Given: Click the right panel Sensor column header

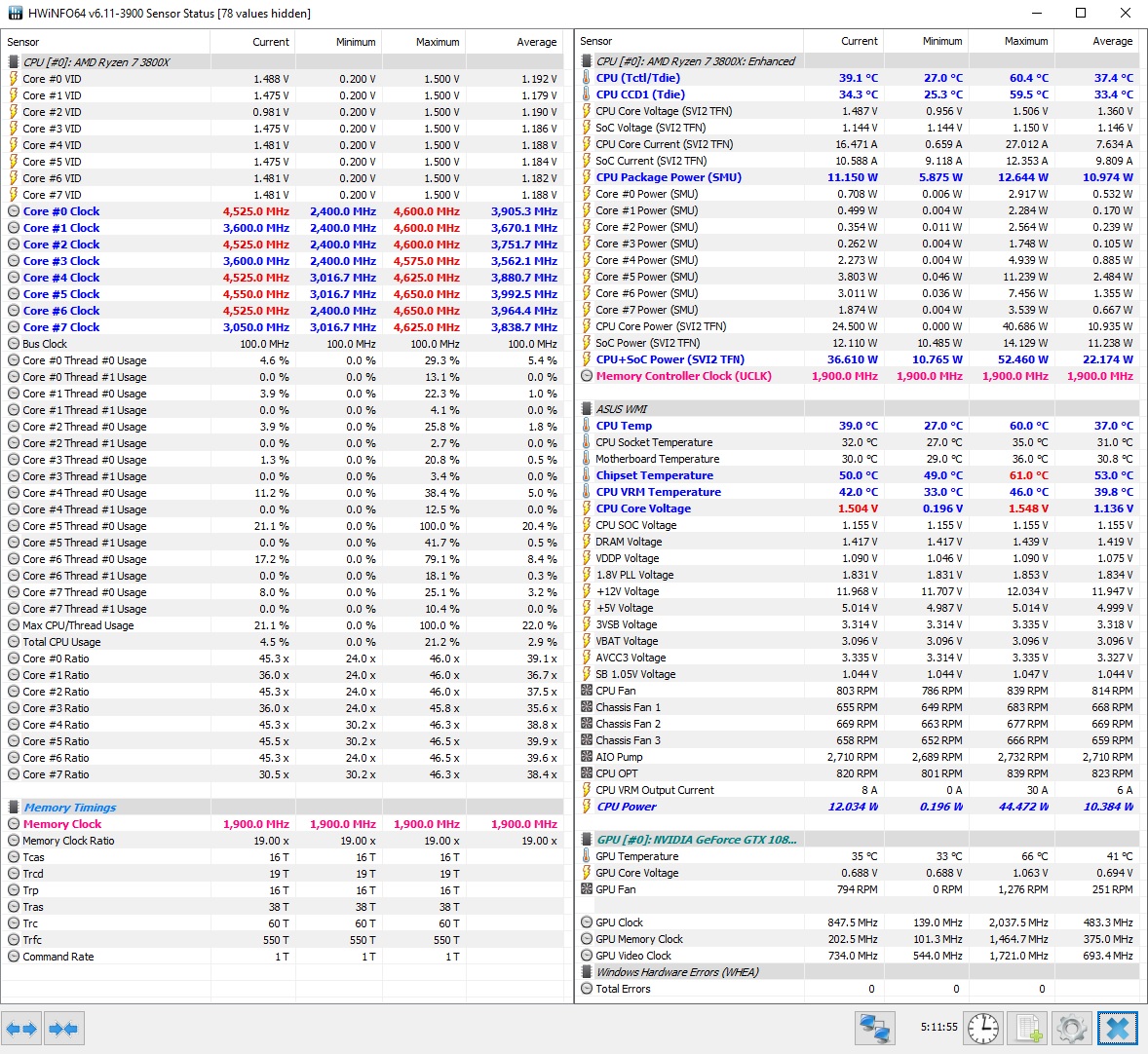Looking at the screenshot, I should pyautogui.click(x=689, y=41).
